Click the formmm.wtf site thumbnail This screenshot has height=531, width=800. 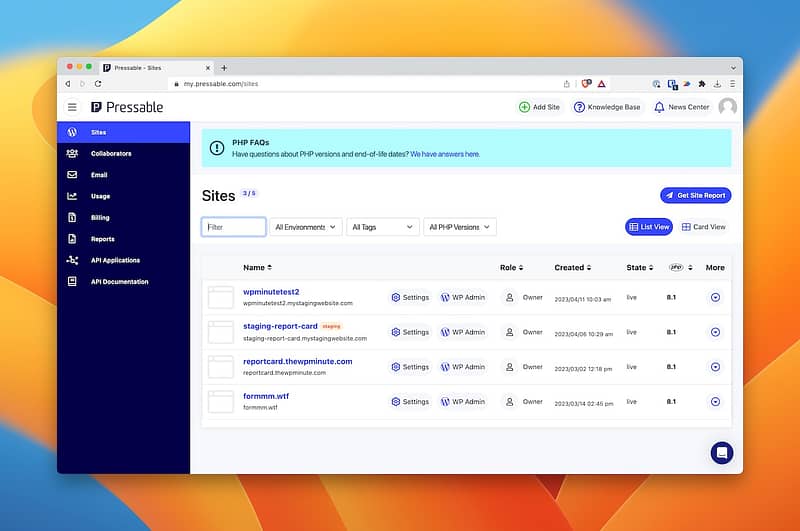coord(220,401)
